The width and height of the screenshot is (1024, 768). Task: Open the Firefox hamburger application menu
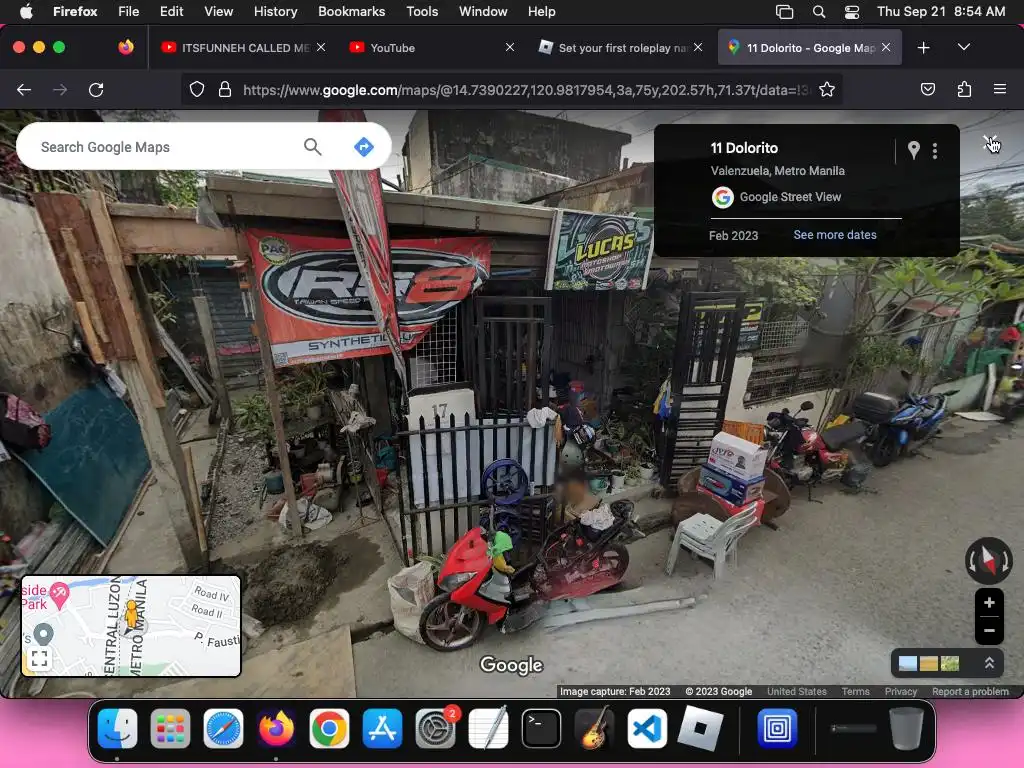[x=999, y=89]
